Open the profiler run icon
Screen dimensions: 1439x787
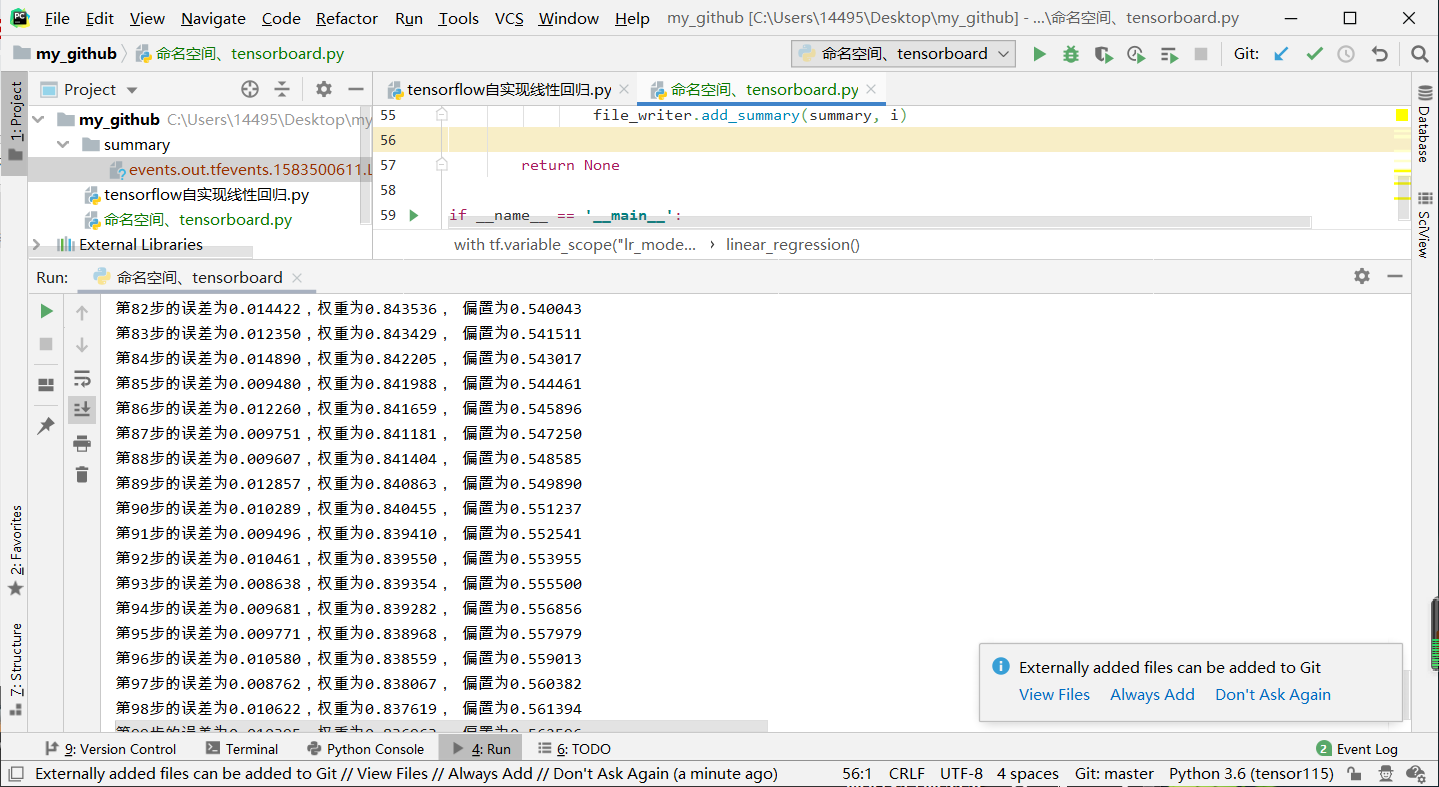click(1135, 54)
